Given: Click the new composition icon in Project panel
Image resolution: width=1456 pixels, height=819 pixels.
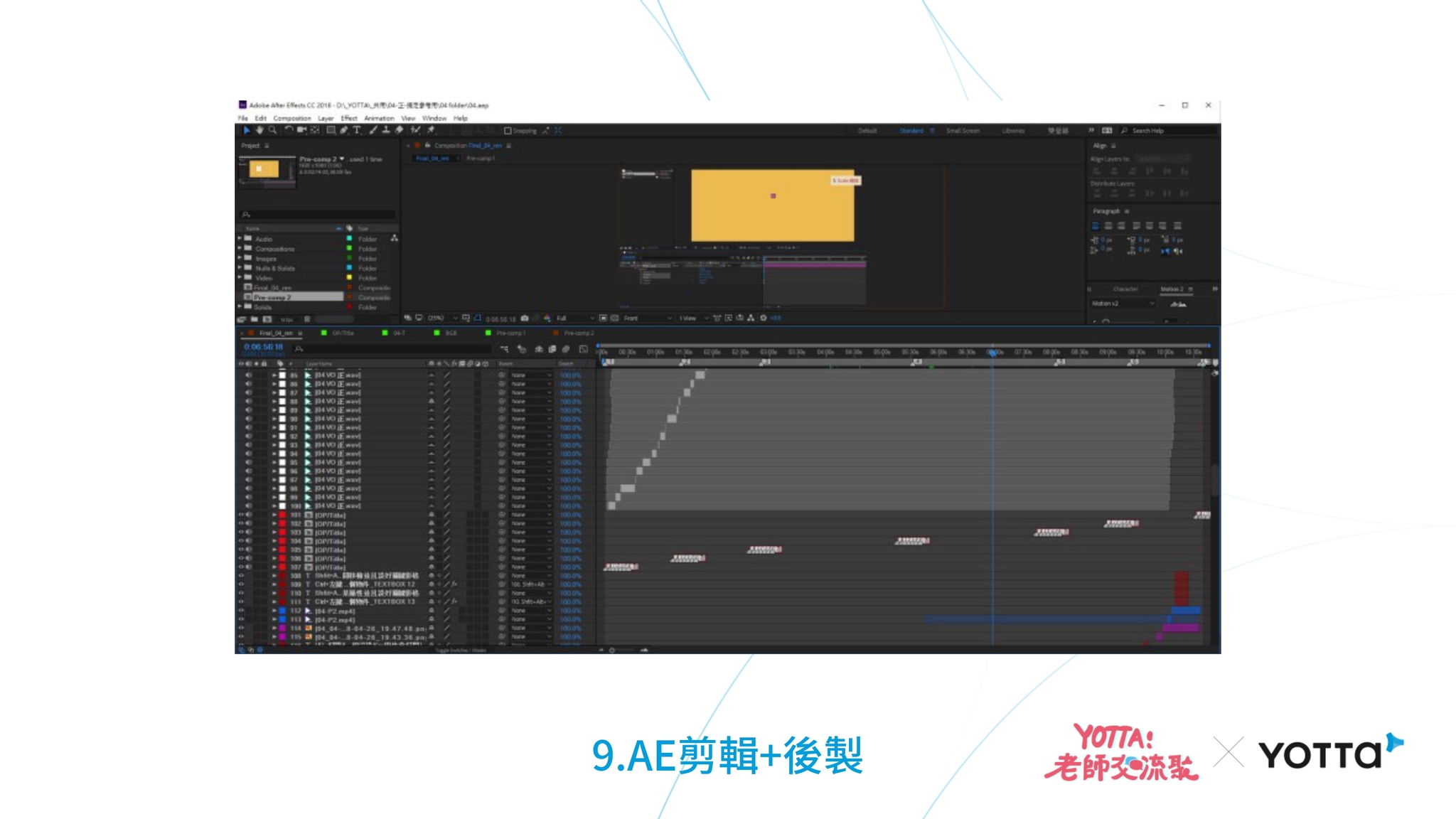Looking at the screenshot, I should click(x=267, y=320).
